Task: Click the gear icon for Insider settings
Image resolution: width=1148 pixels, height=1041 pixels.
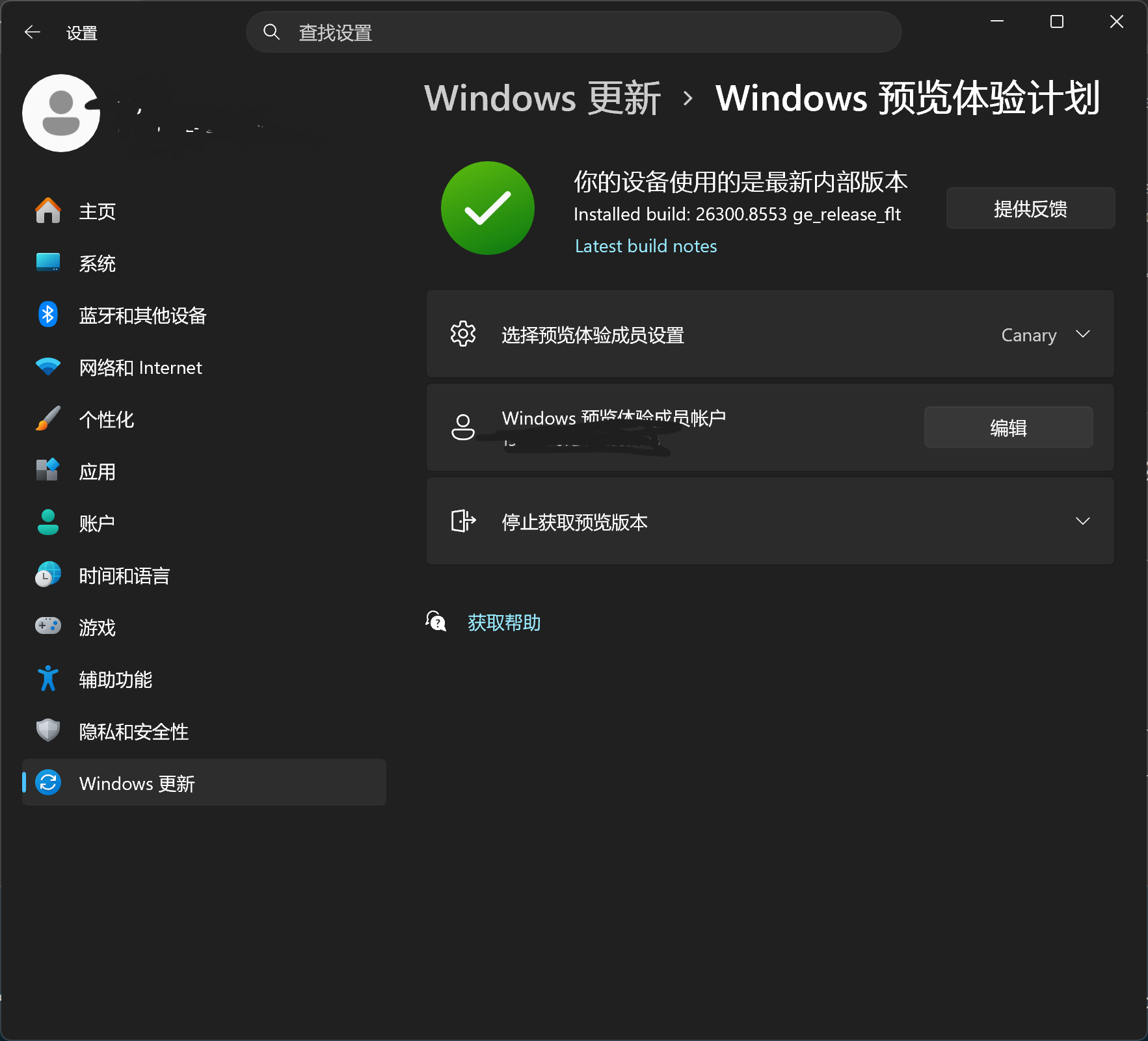Action: pos(463,334)
